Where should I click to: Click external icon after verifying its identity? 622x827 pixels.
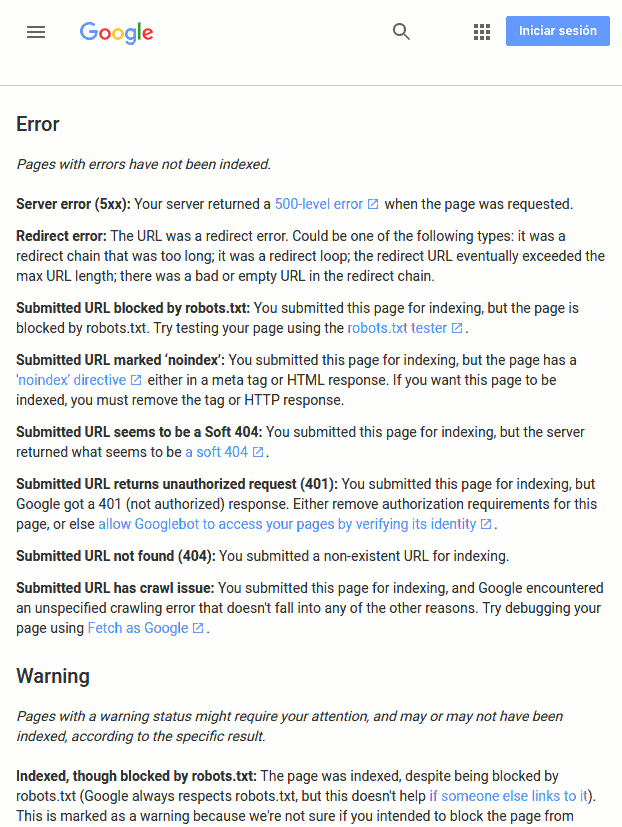click(x=486, y=524)
